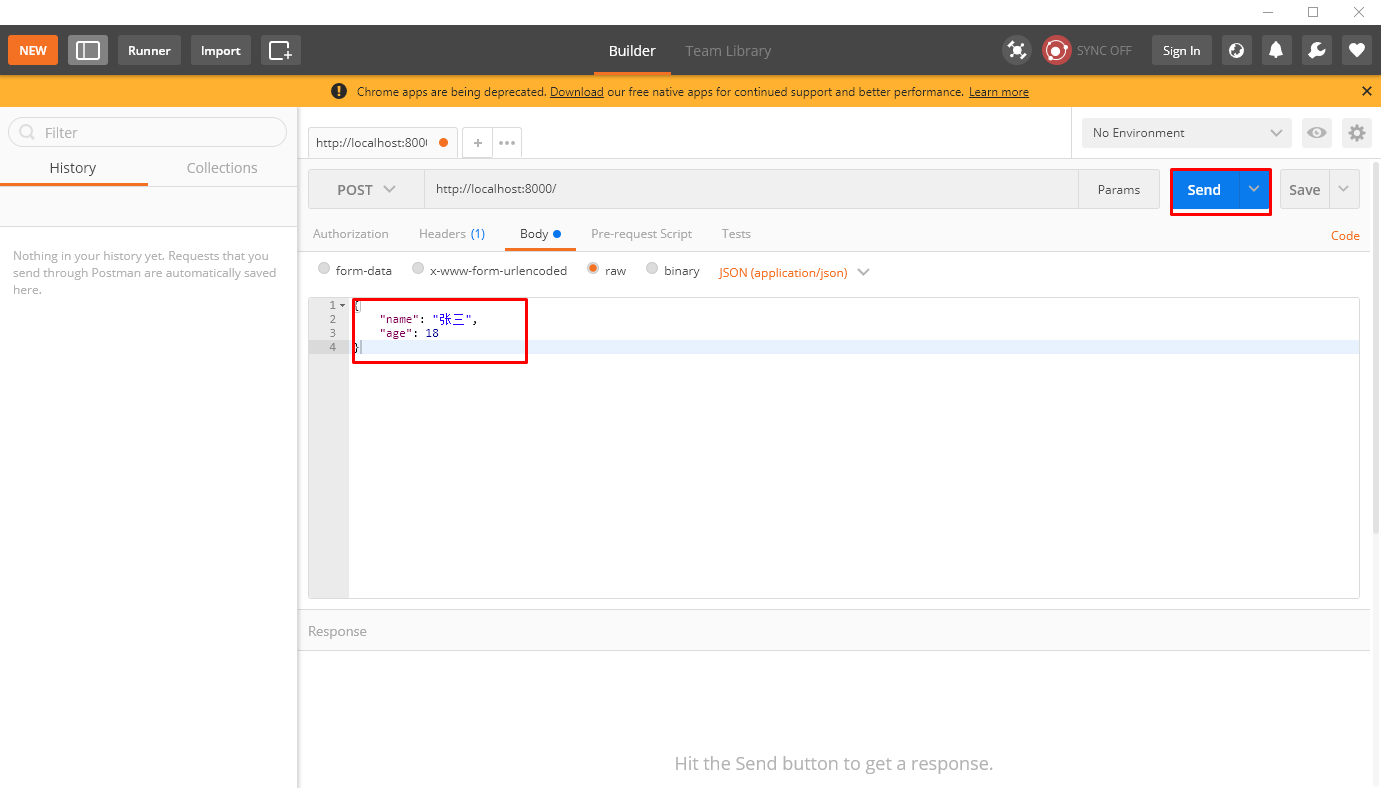Follow the Learn more link
Viewport: 1381px width, 788px height.
(998, 92)
